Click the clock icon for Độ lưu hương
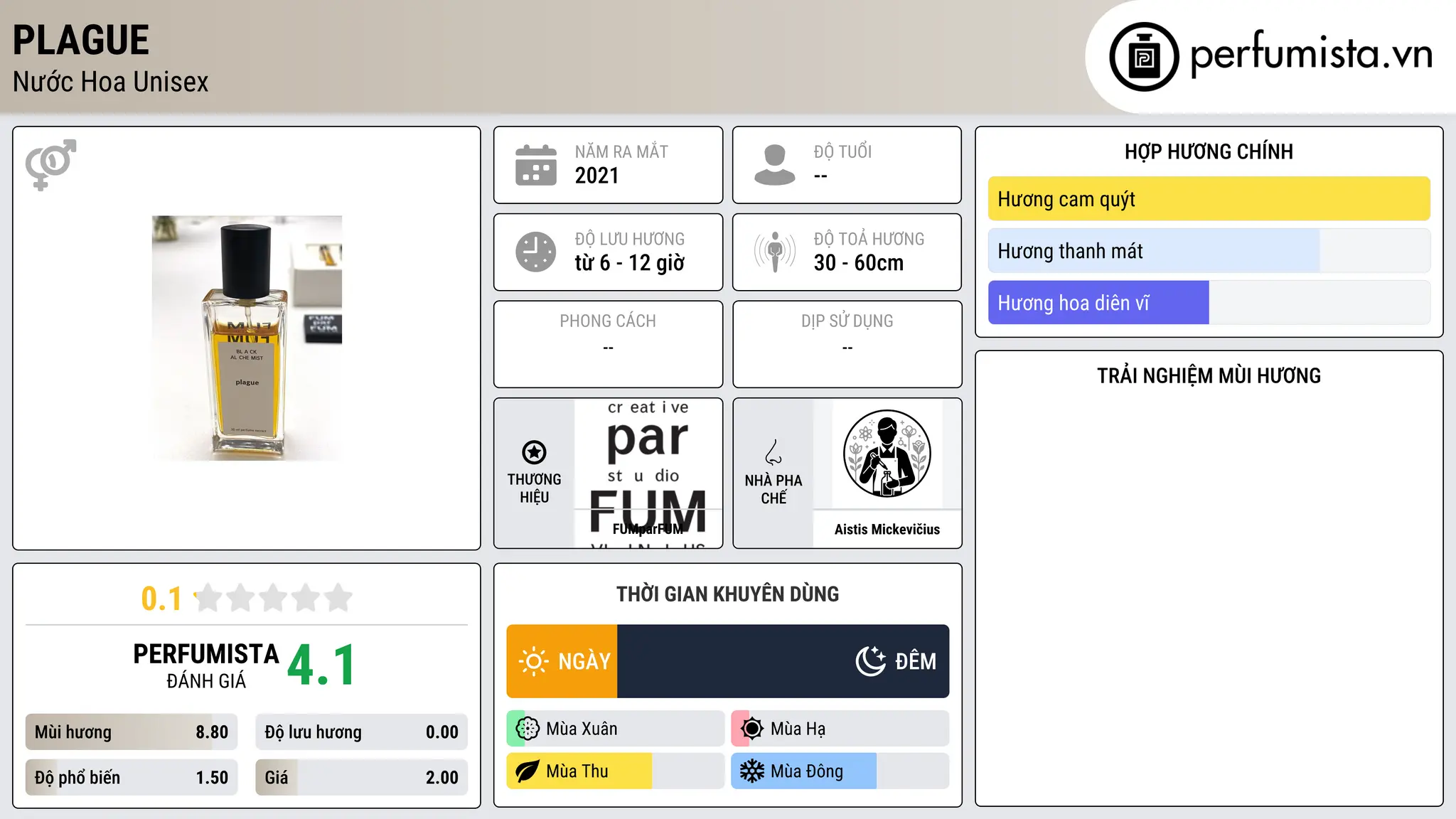The width and height of the screenshot is (1456, 819). click(536, 252)
